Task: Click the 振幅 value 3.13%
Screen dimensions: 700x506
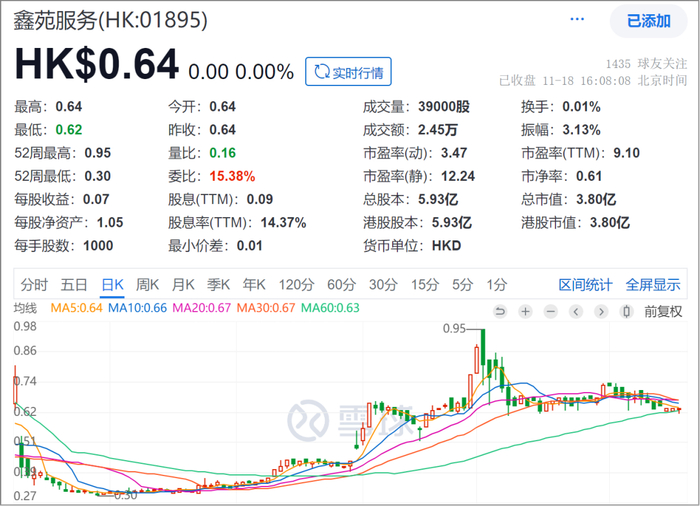Action: coord(581,130)
